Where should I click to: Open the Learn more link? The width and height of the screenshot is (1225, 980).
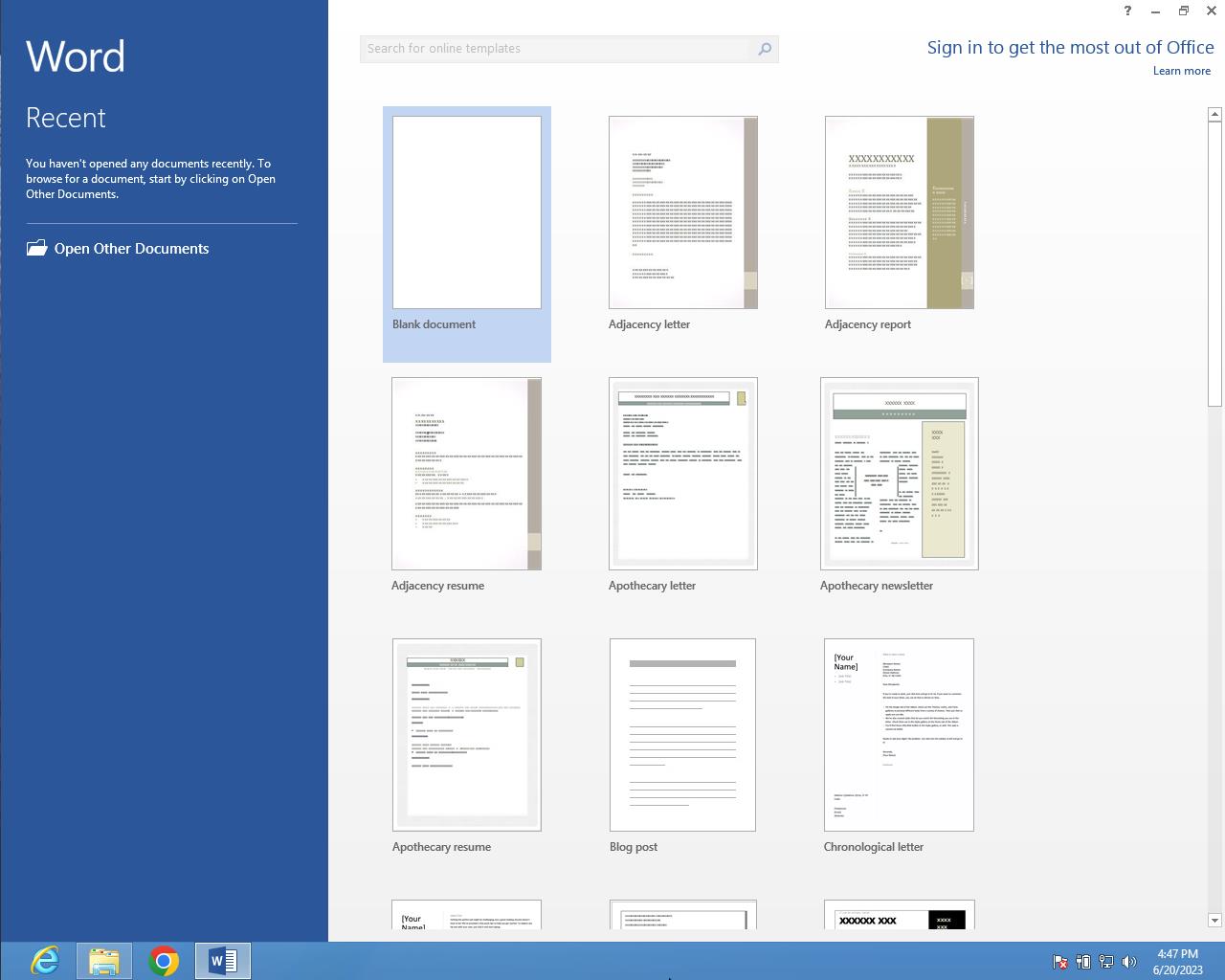[x=1181, y=71]
